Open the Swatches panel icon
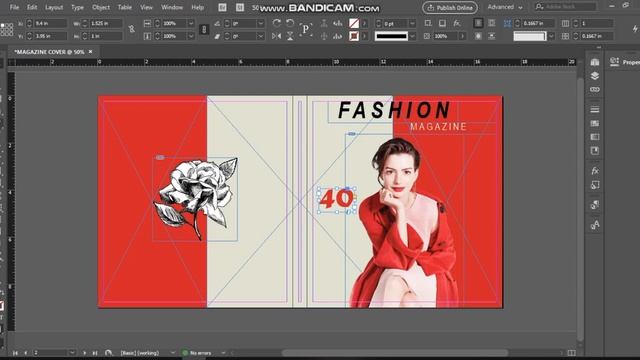The height and width of the screenshot is (360, 640). point(595,123)
